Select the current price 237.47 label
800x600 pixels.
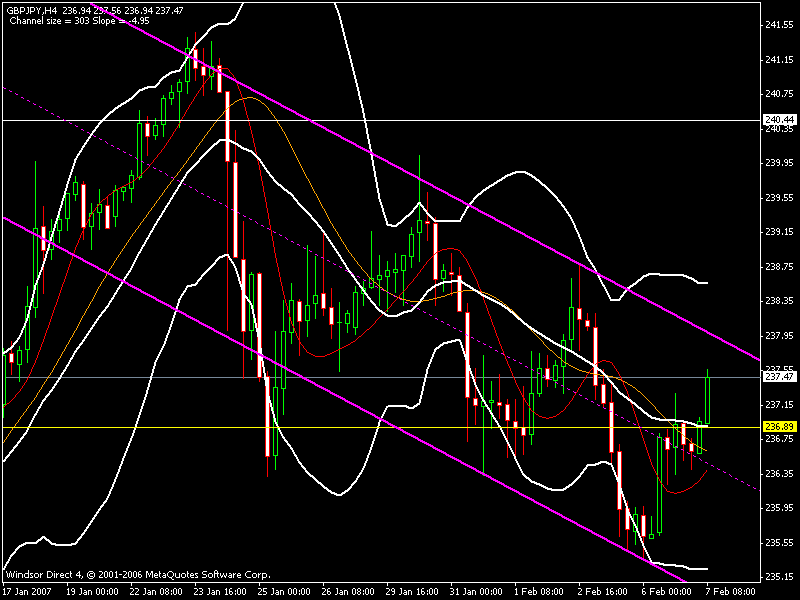(x=780, y=377)
